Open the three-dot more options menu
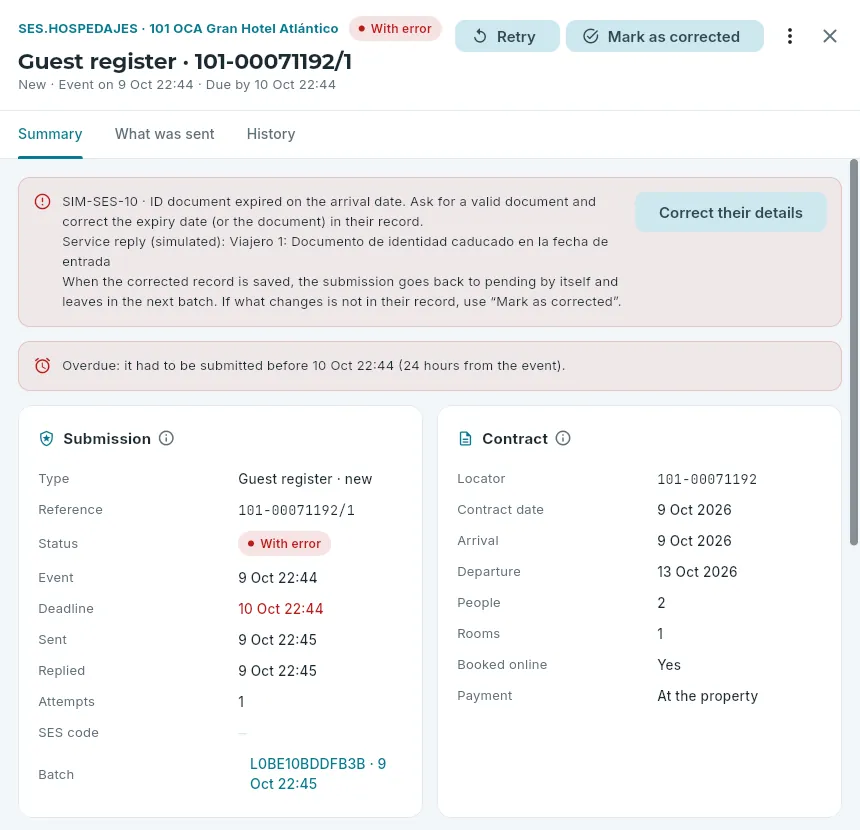Image resolution: width=860 pixels, height=830 pixels. (x=789, y=36)
